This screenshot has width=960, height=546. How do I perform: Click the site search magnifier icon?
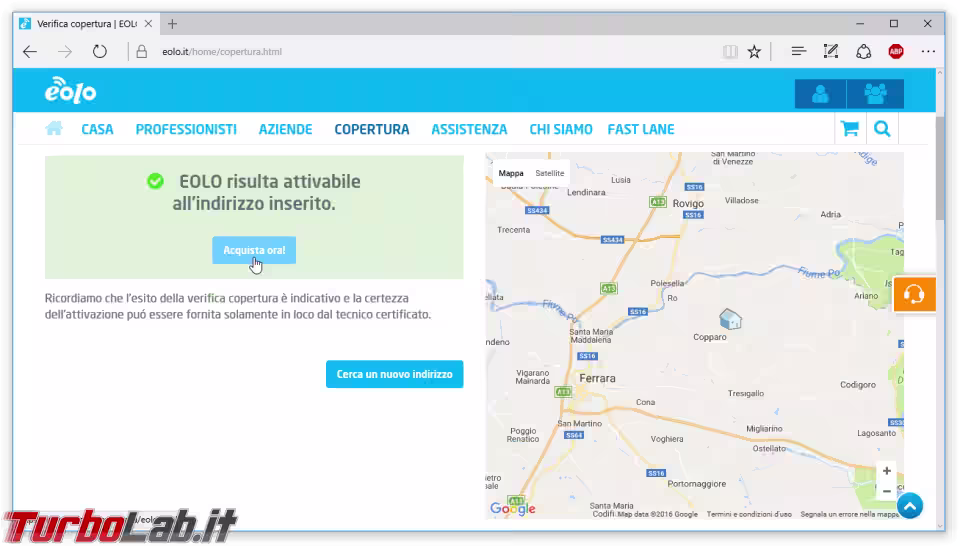click(x=882, y=129)
